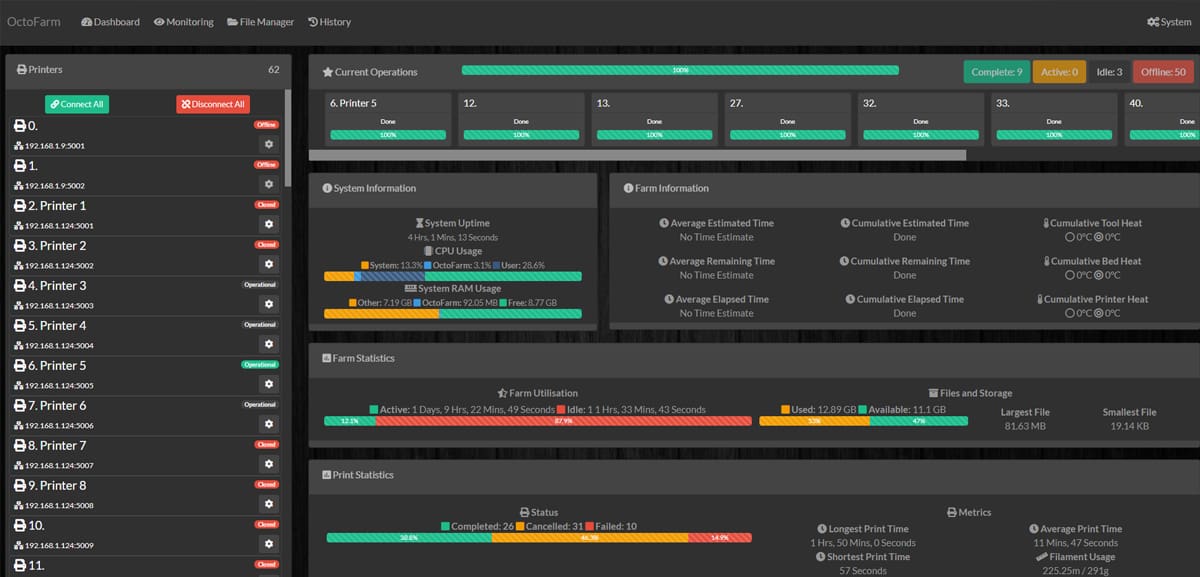Open the Dashboard page

110,22
